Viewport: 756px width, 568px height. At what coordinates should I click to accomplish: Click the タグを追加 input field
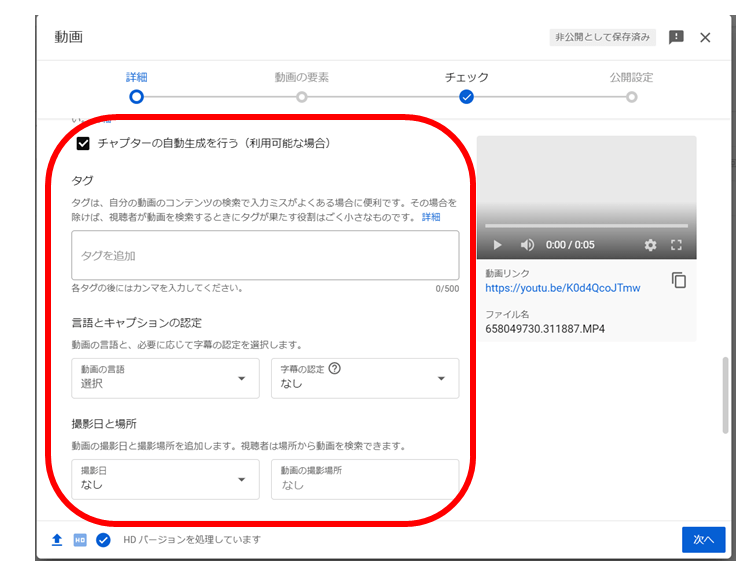click(x=265, y=255)
